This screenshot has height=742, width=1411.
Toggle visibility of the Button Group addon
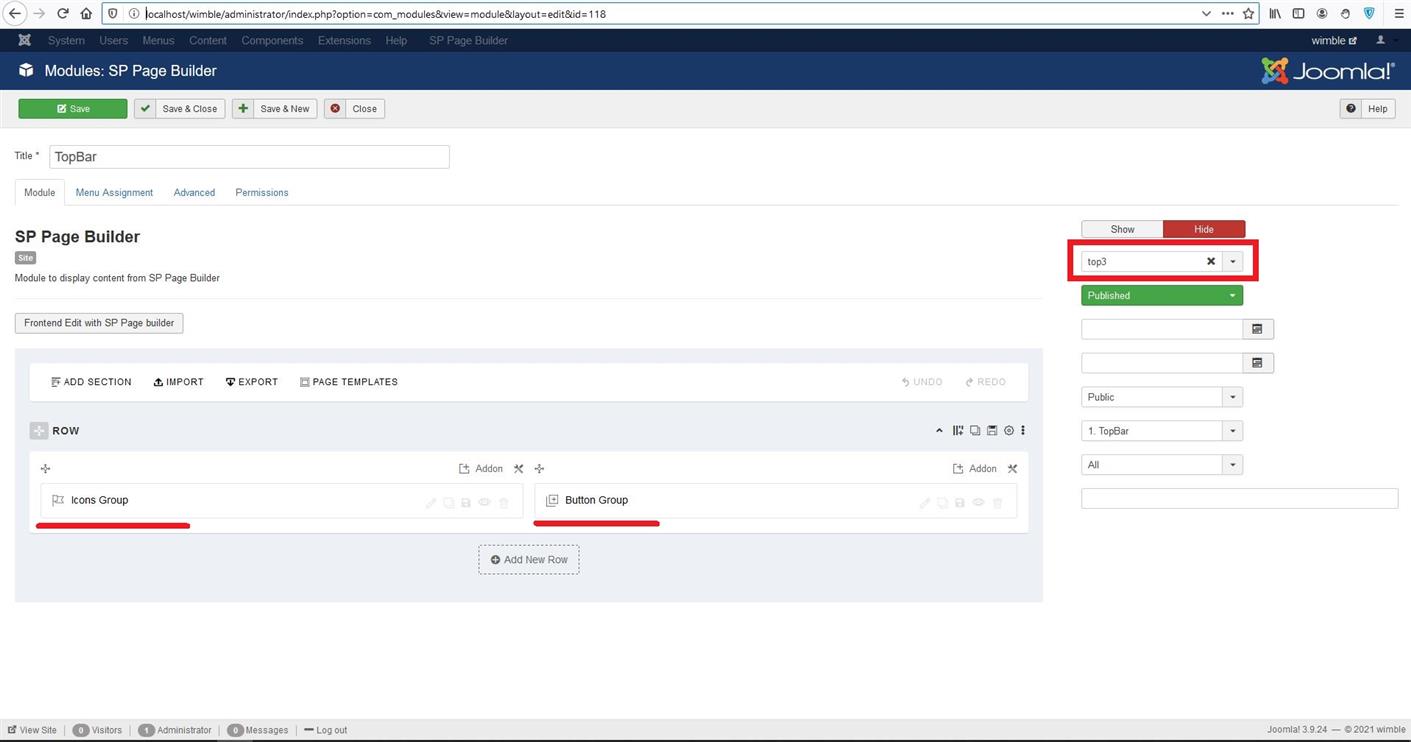point(979,503)
